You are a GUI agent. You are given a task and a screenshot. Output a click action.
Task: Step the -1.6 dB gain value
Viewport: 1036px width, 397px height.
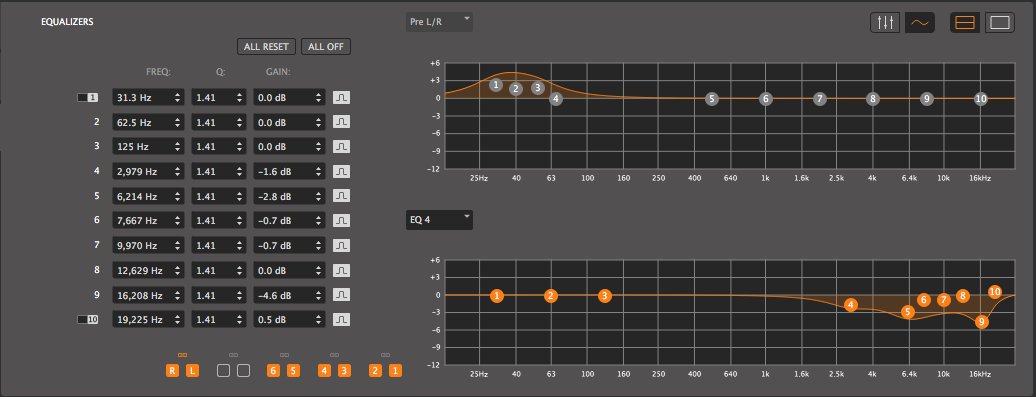coord(318,172)
